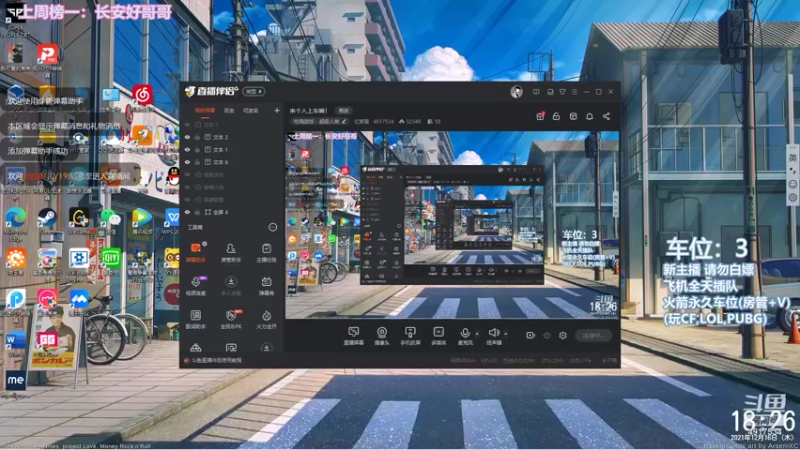Open the funnel icon in title bar
This screenshot has width=800, height=450.
point(562,92)
